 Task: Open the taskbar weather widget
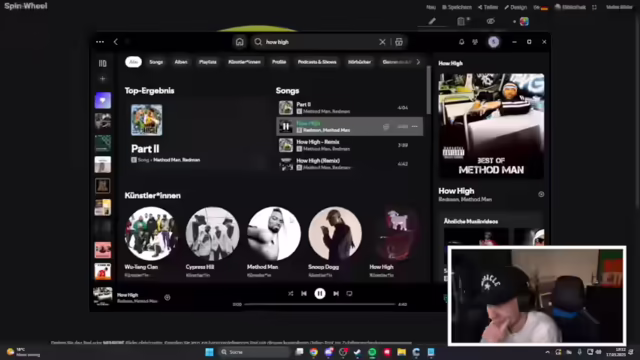[24, 352]
